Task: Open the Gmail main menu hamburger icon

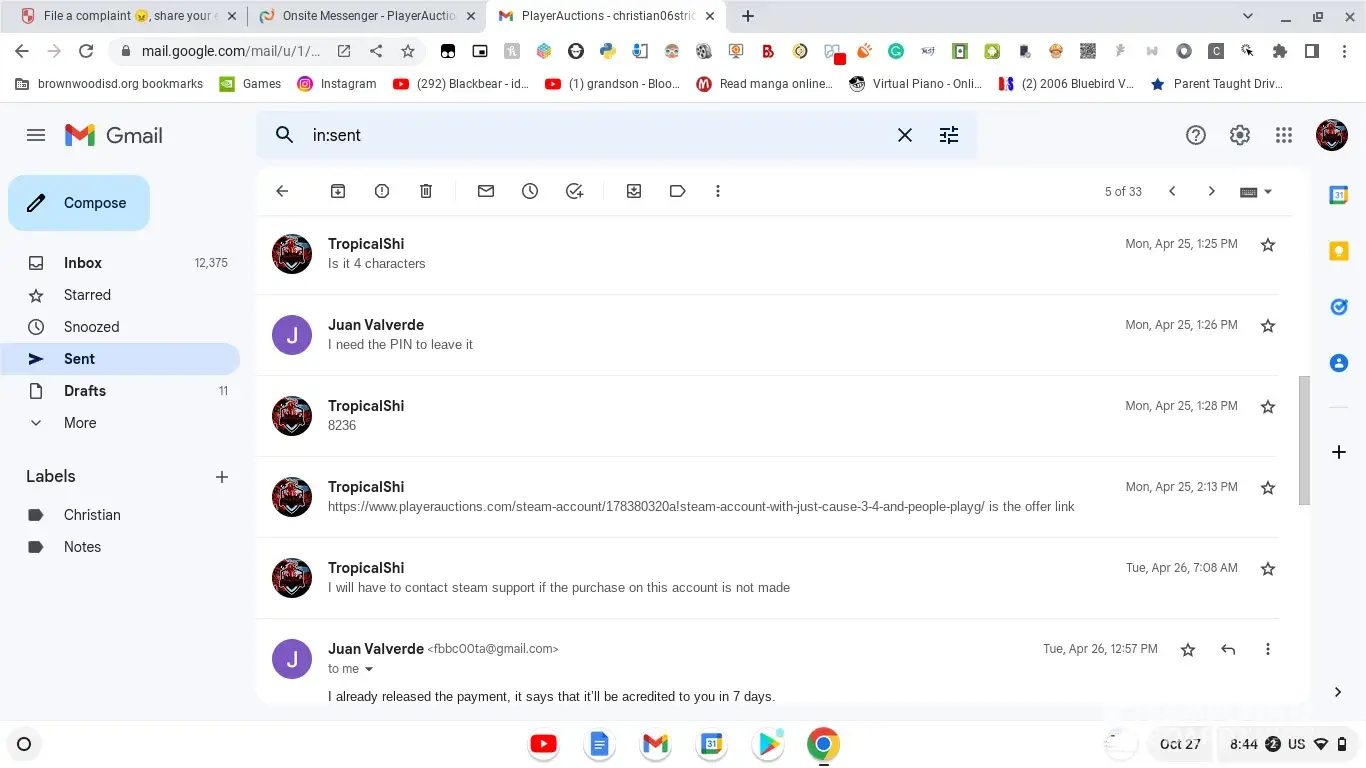Action: [x=36, y=135]
